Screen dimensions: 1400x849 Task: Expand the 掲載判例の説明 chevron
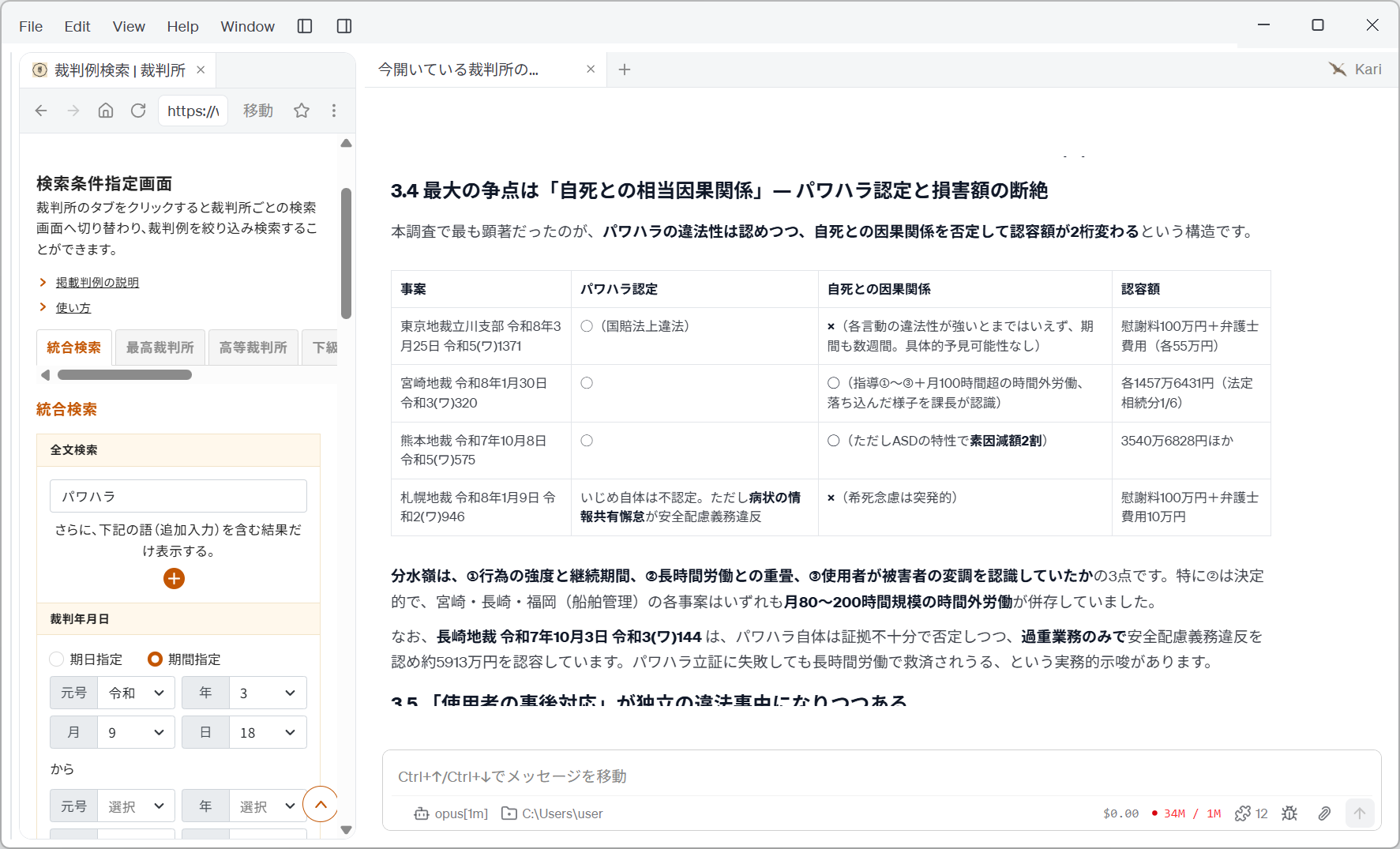[x=43, y=282]
